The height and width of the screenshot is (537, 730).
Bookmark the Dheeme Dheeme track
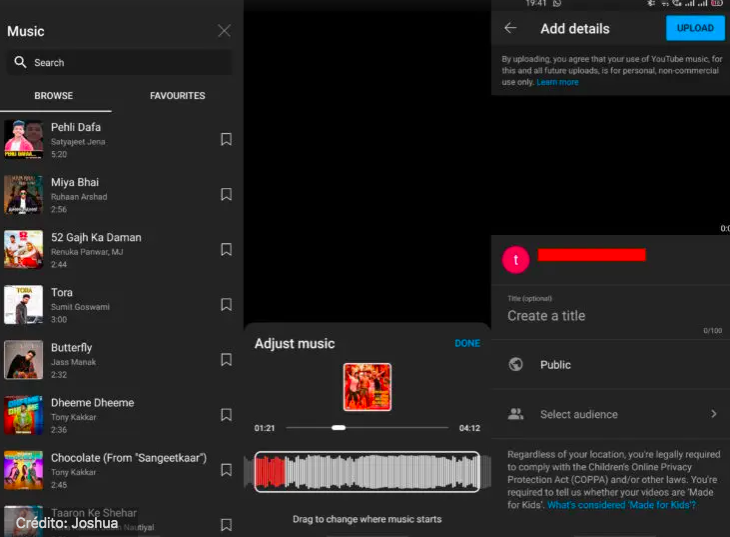pyautogui.click(x=226, y=415)
